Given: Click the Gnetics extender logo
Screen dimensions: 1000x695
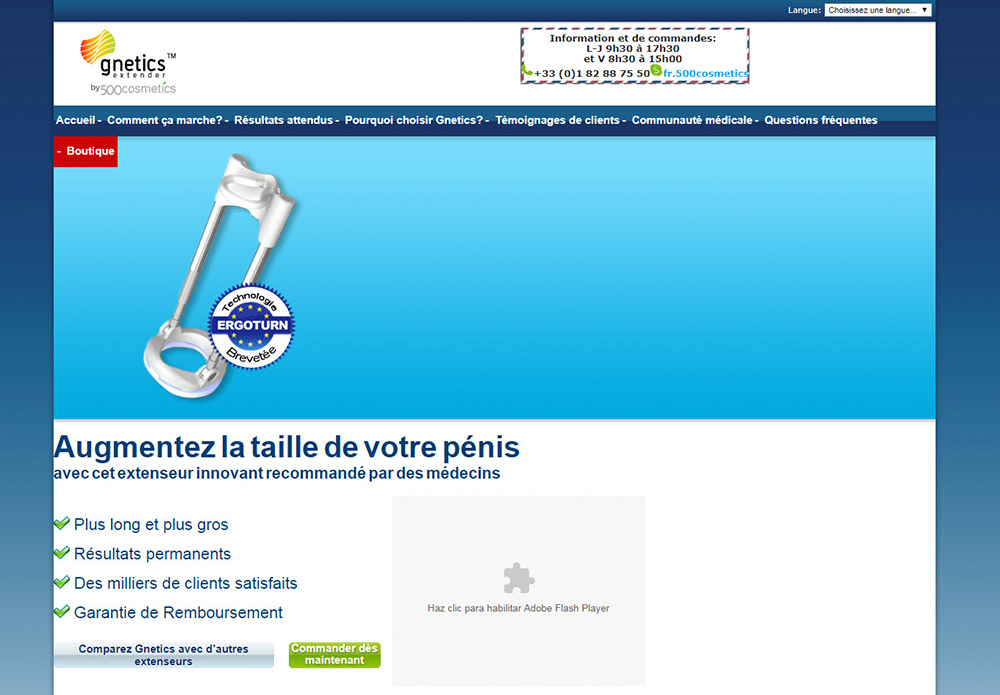Looking at the screenshot, I should pos(128,63).
